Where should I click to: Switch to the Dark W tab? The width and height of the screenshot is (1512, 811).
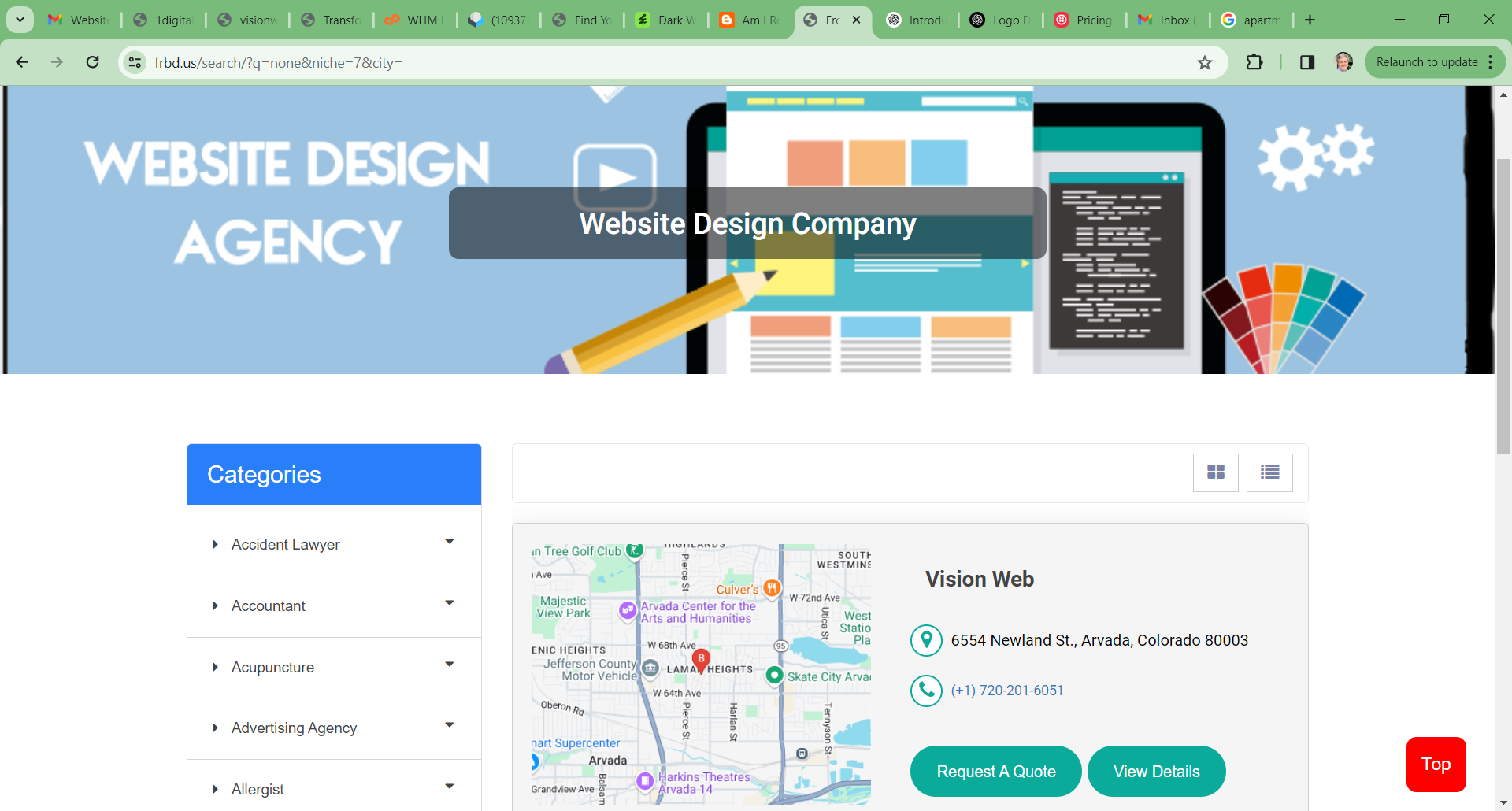point(666,20)
